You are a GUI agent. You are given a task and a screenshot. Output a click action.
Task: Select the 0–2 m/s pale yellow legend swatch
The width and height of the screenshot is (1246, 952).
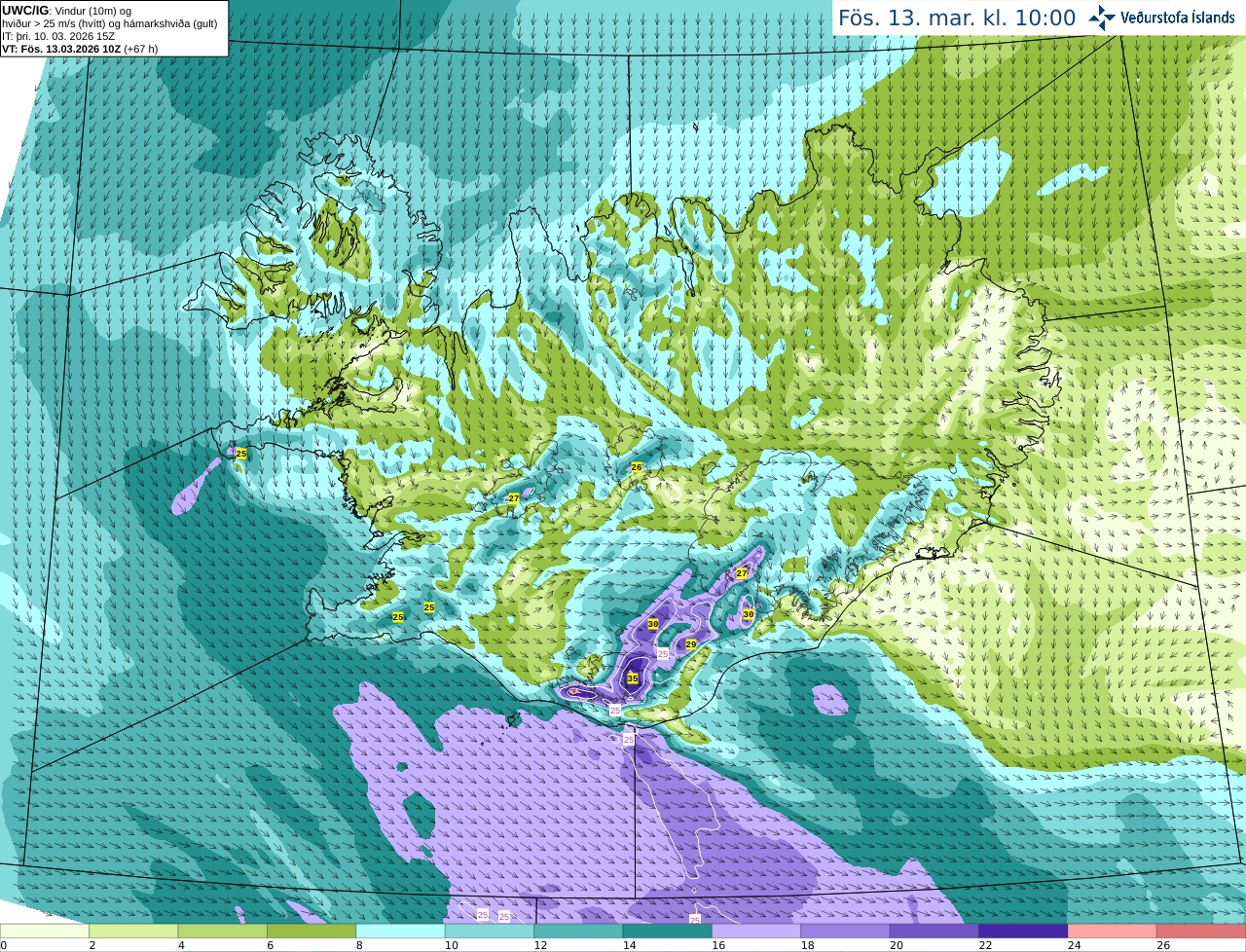coord(45,932)
